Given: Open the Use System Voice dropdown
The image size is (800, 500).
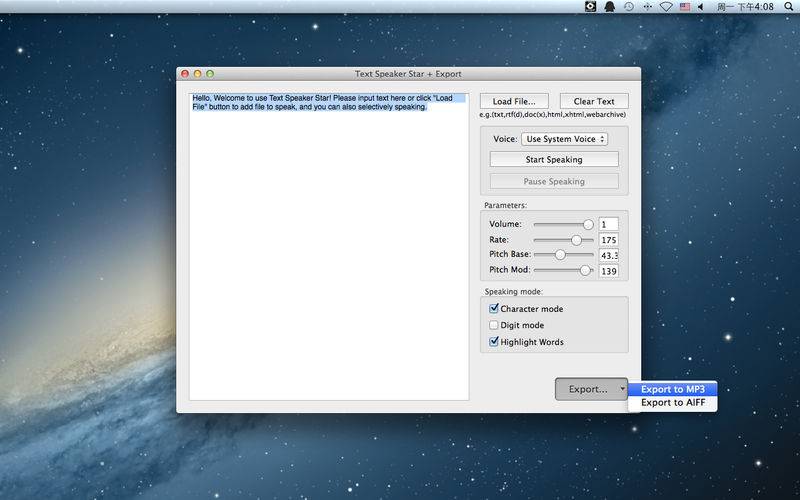Looking at the screenshot, I should 564,139.
